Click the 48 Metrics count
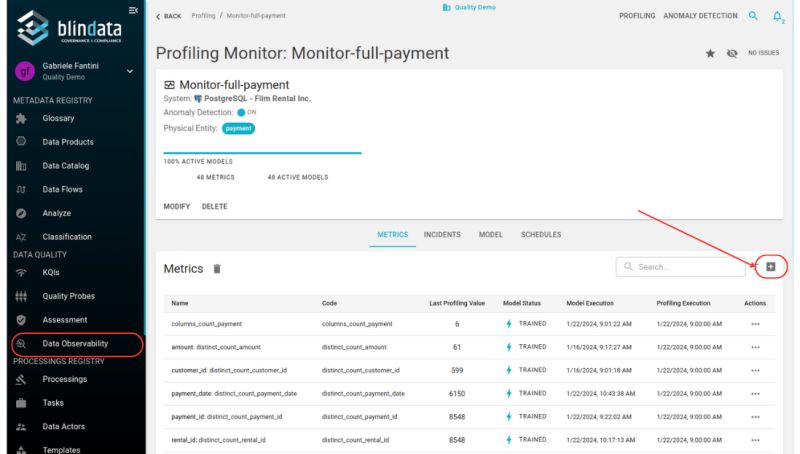The height and width of the screenshot is (454, 800). [x=215, y=178]
